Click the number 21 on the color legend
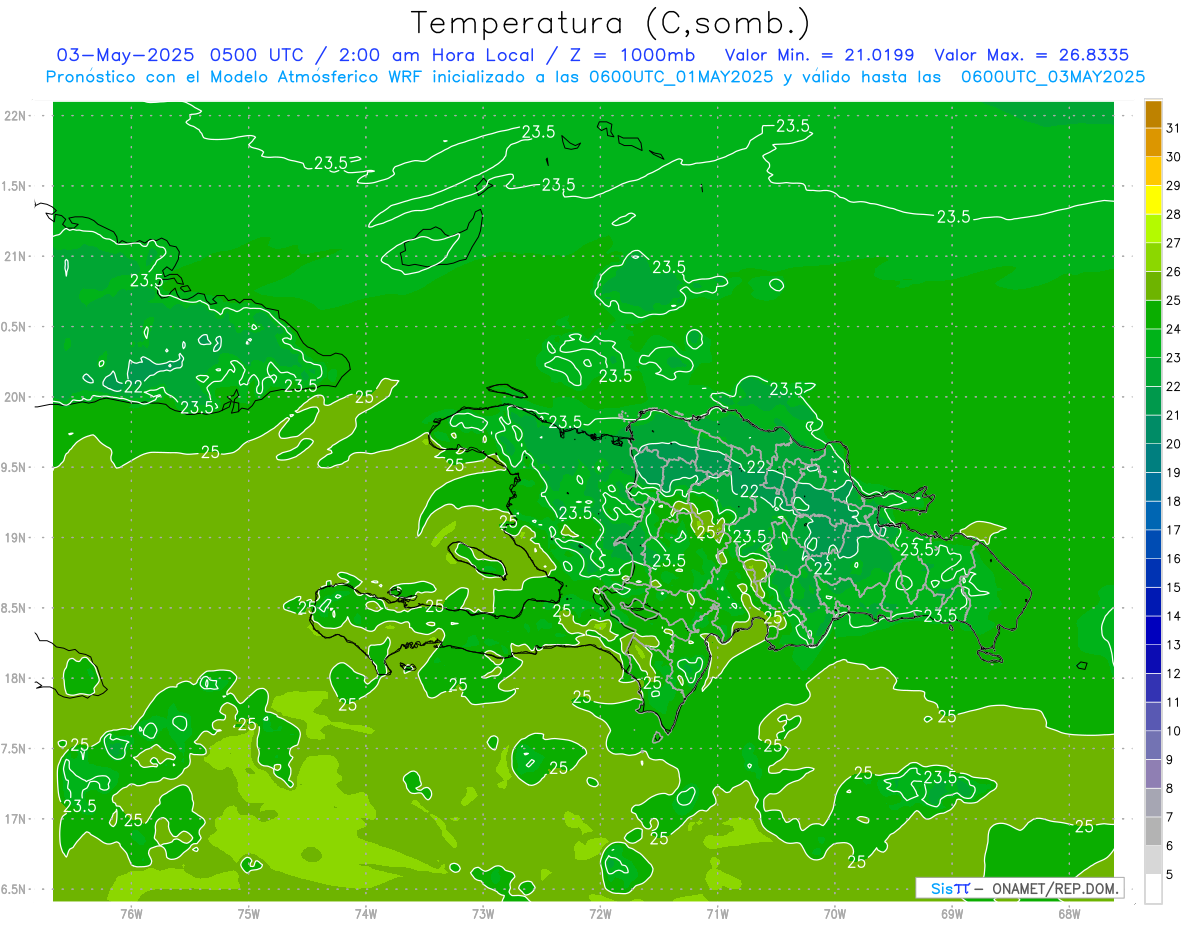The image size is (1200, 927). click(1174, 415)
